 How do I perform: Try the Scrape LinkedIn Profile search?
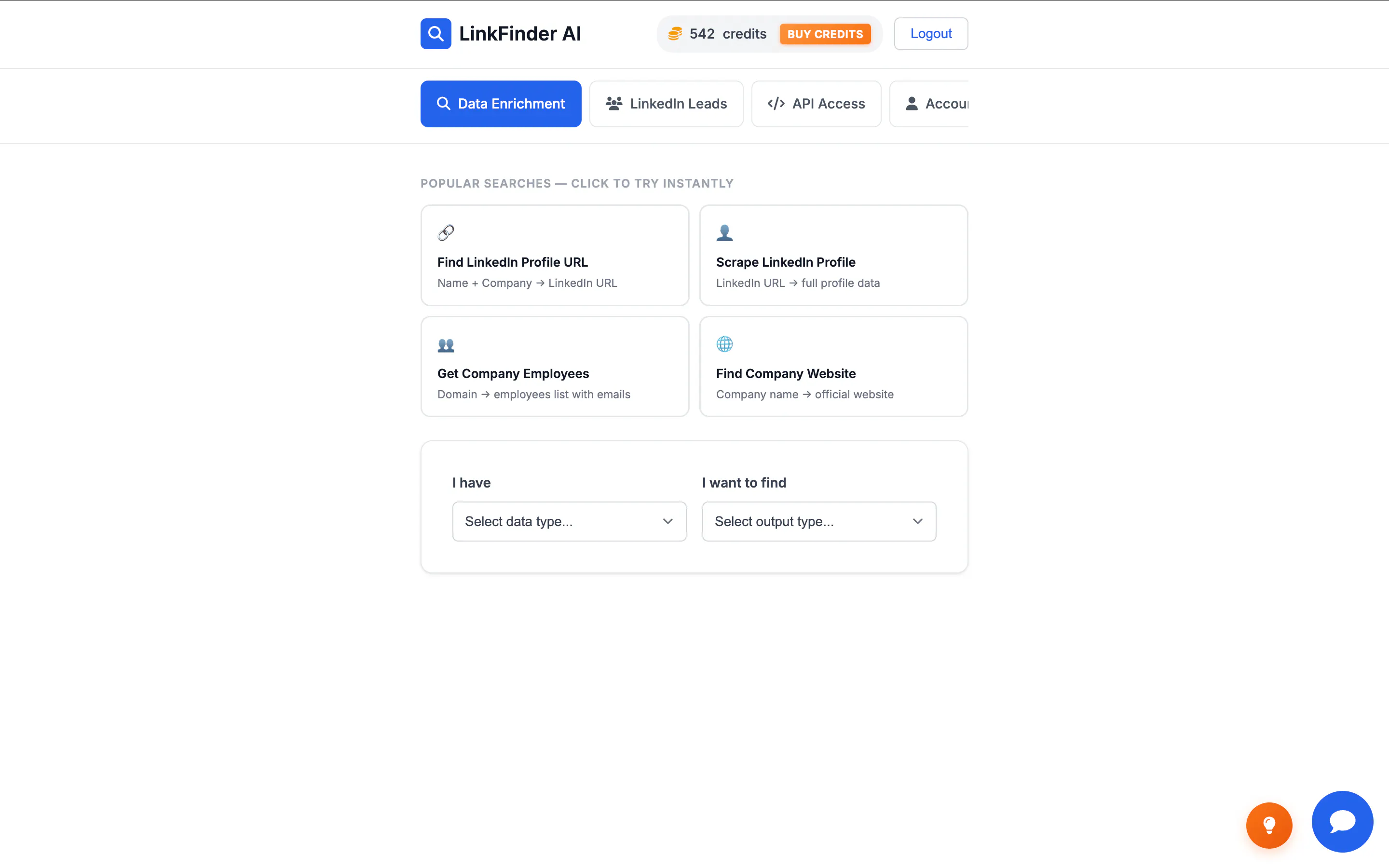point(833,256)
